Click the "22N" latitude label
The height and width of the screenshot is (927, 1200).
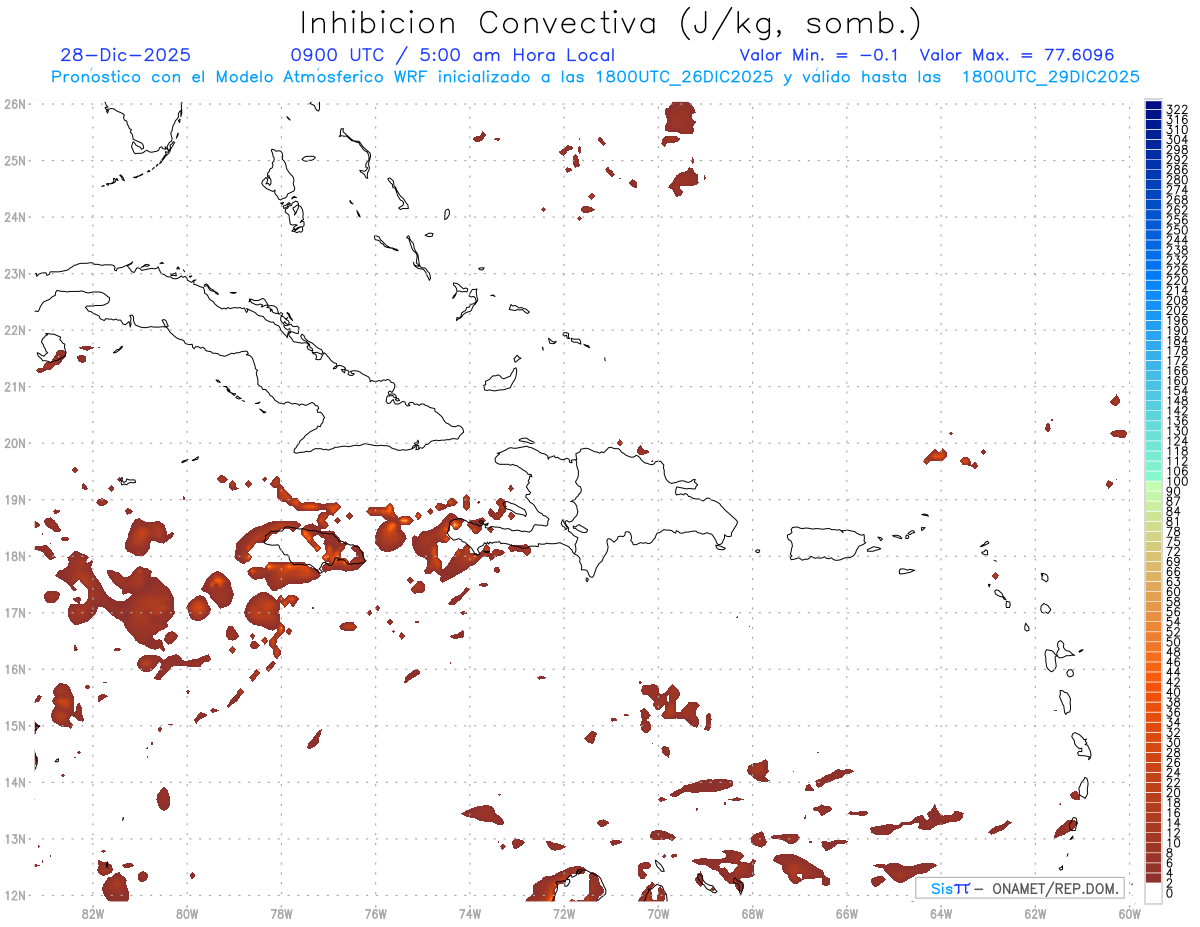[x=15, y=329]
